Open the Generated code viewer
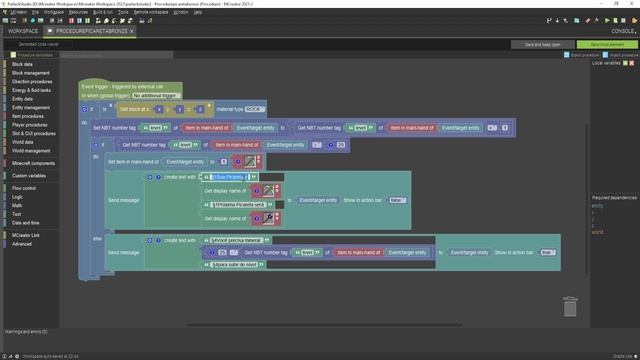 pyautogui.click(x=38, y=44)
